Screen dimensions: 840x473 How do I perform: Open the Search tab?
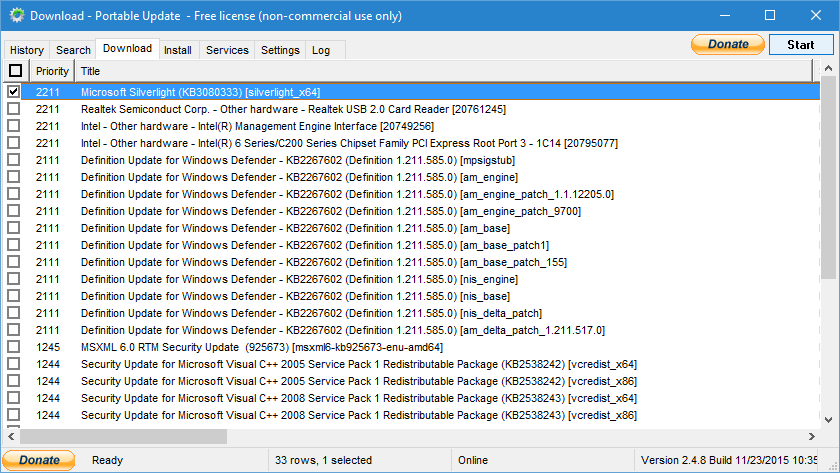[73, 50]
